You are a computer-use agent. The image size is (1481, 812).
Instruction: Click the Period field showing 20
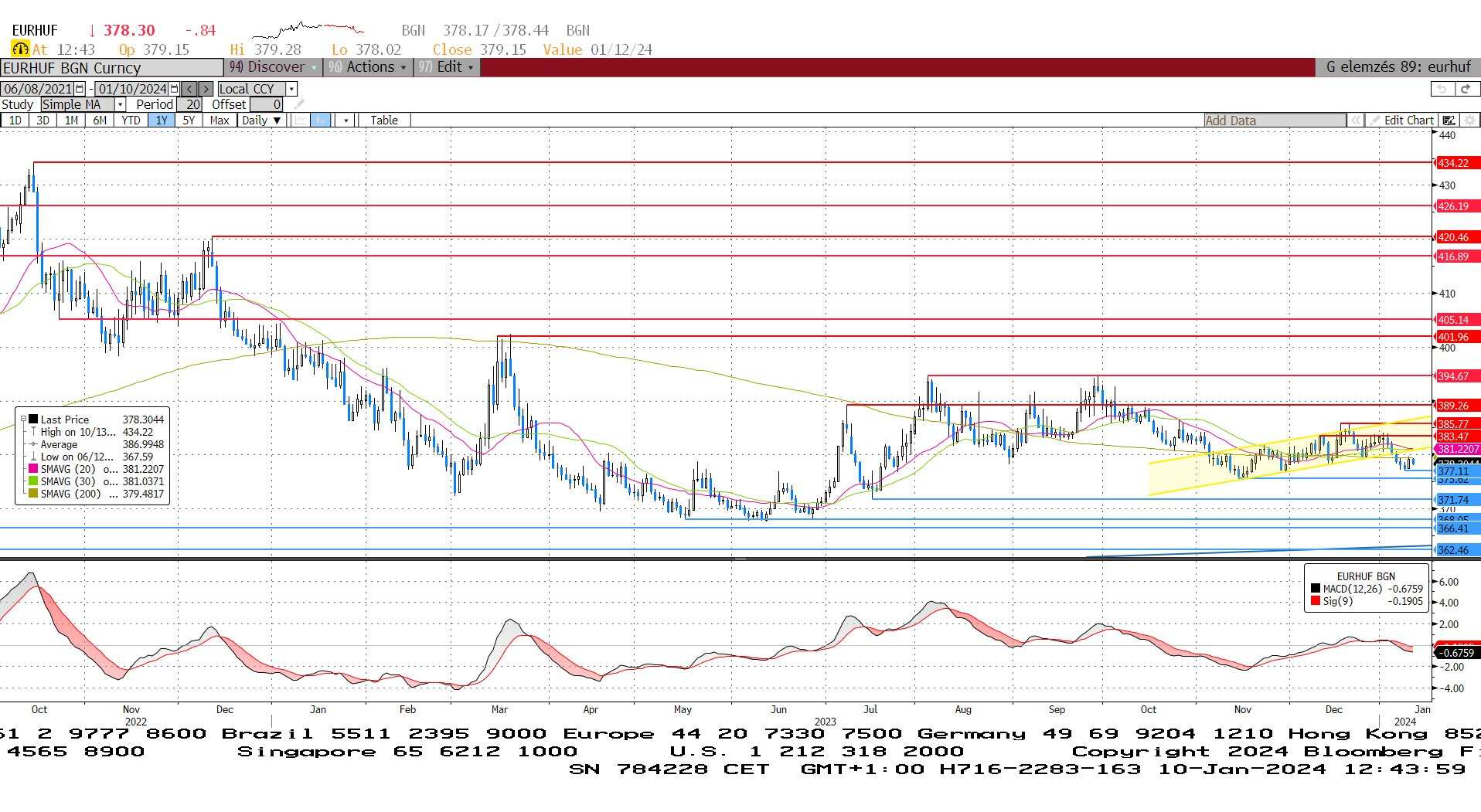pyautogui.click(x=190, y=104)
